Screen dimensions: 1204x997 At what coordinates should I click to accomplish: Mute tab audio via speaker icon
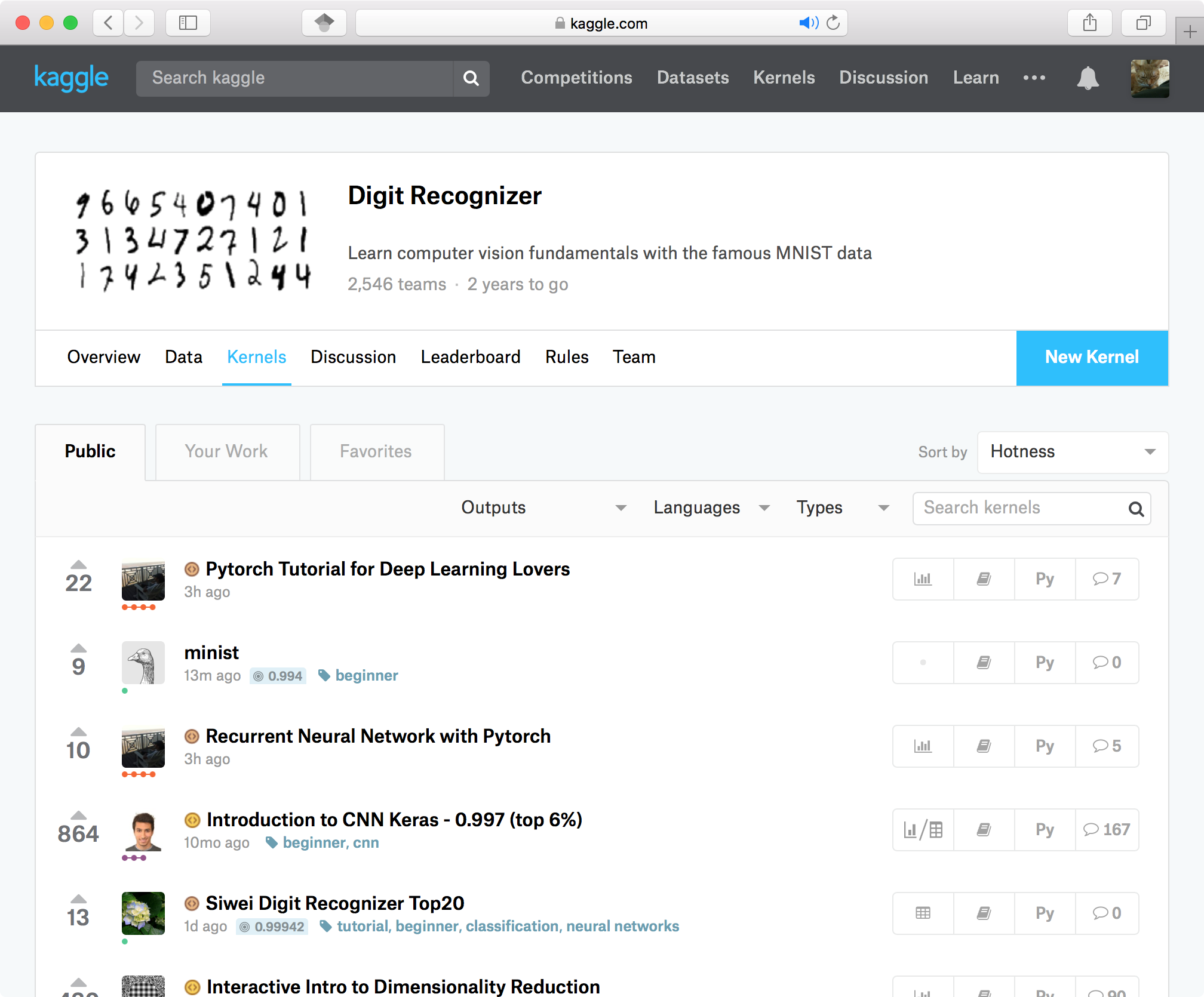(808, 23)
